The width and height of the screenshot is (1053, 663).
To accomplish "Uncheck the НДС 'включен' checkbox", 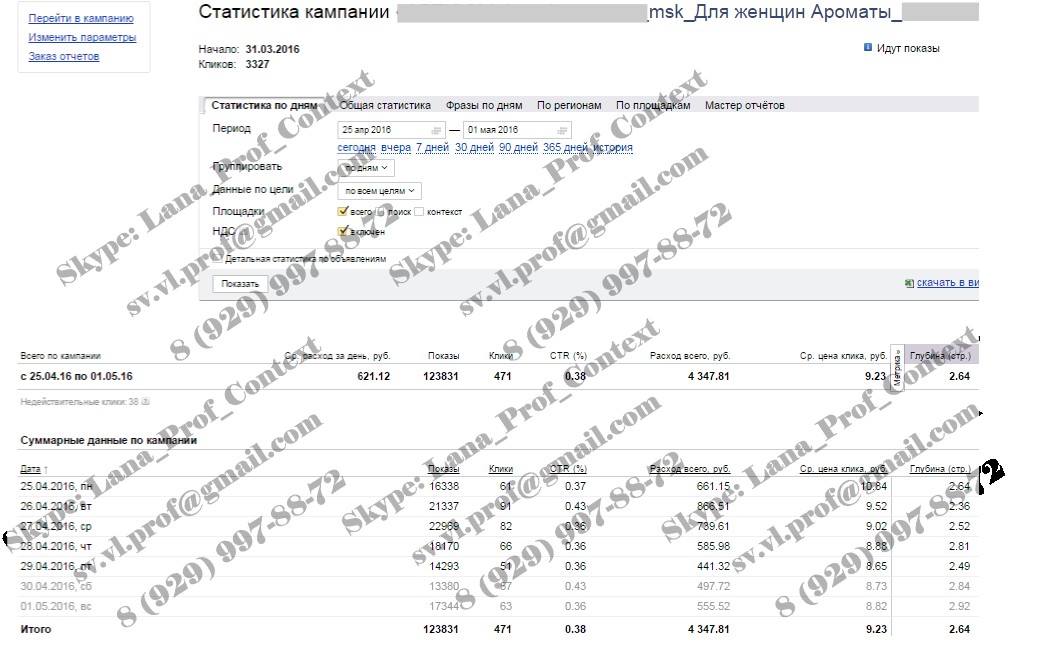I will coord(342,232).
